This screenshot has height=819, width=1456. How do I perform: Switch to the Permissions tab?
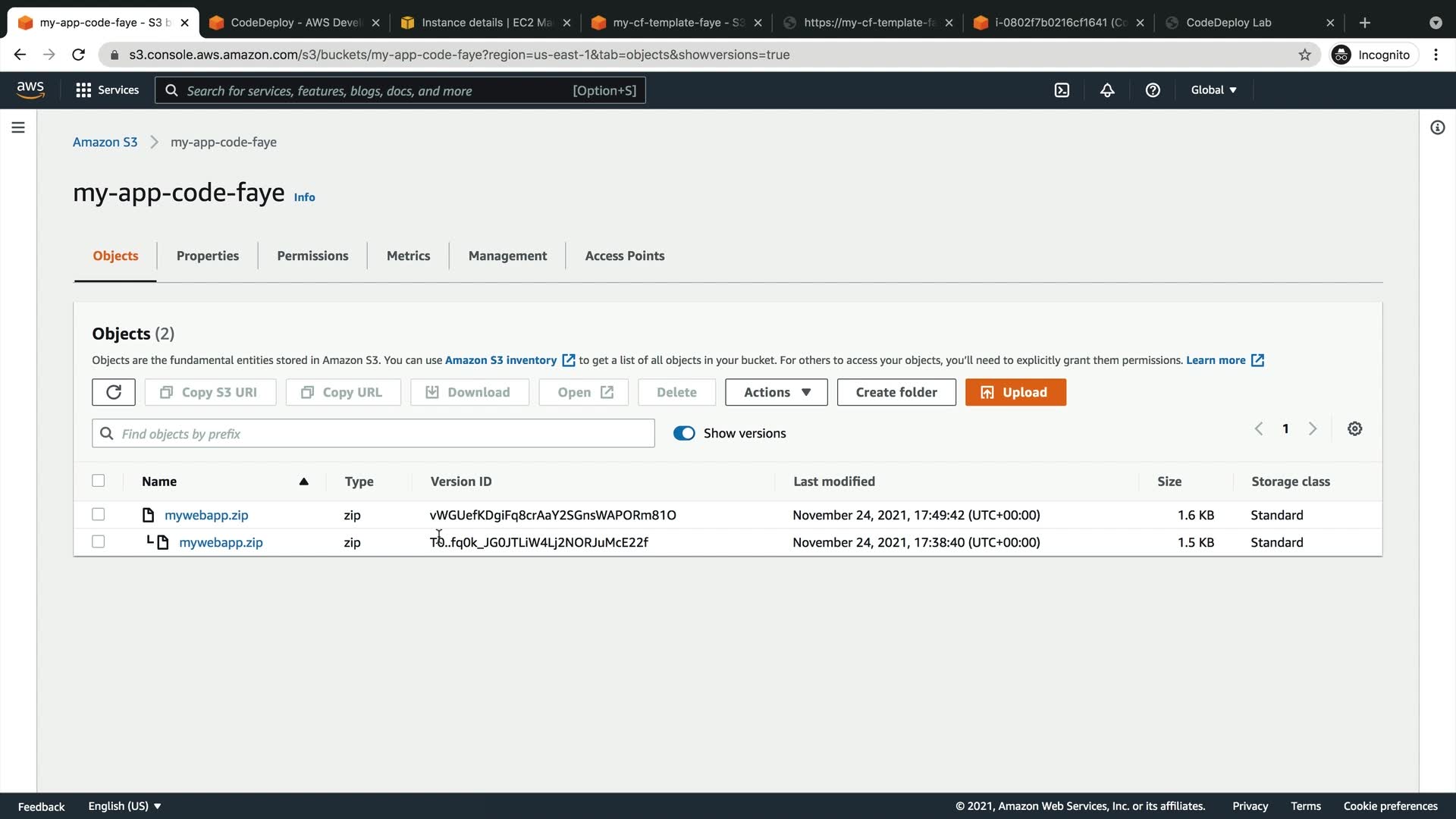click(312, 256)
